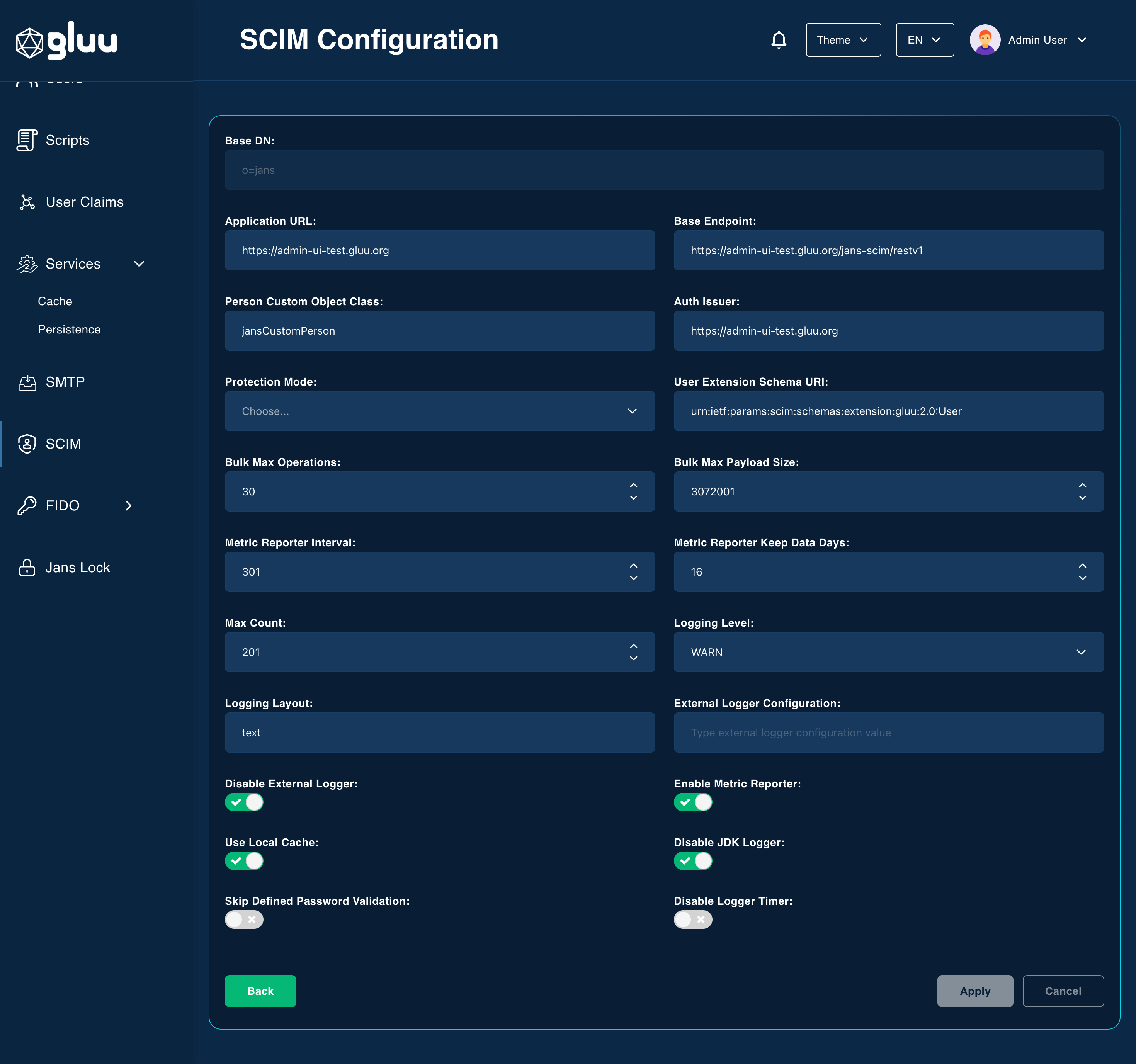Increment Bulk Max Operations value

pyautogui.click(x=633, y=485)
